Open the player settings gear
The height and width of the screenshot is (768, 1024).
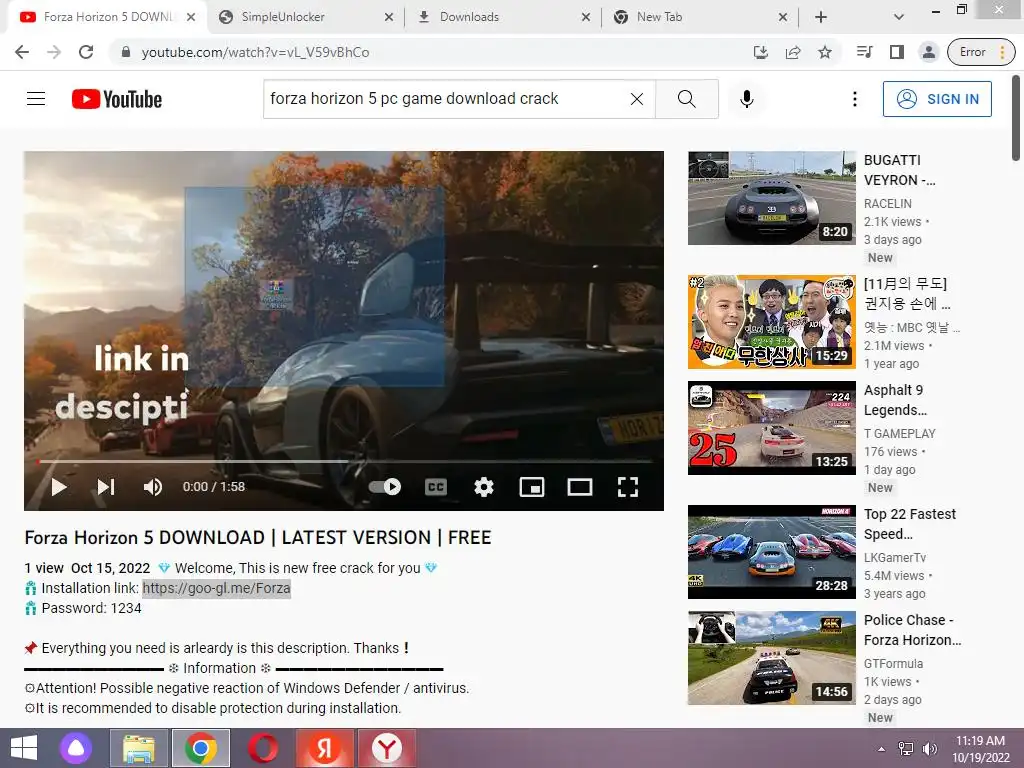484,487
